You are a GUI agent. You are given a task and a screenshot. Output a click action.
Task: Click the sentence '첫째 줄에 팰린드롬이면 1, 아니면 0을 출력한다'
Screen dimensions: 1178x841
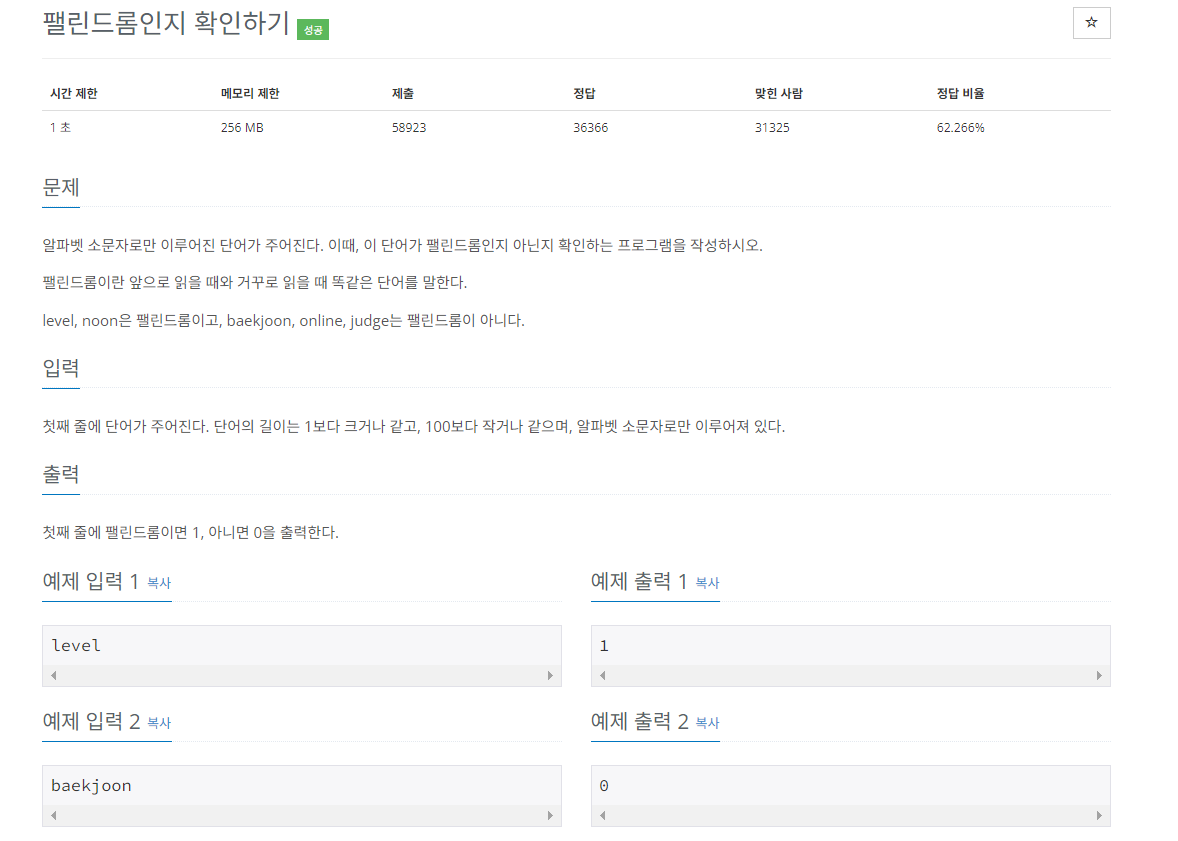click(x=191, y=533)
